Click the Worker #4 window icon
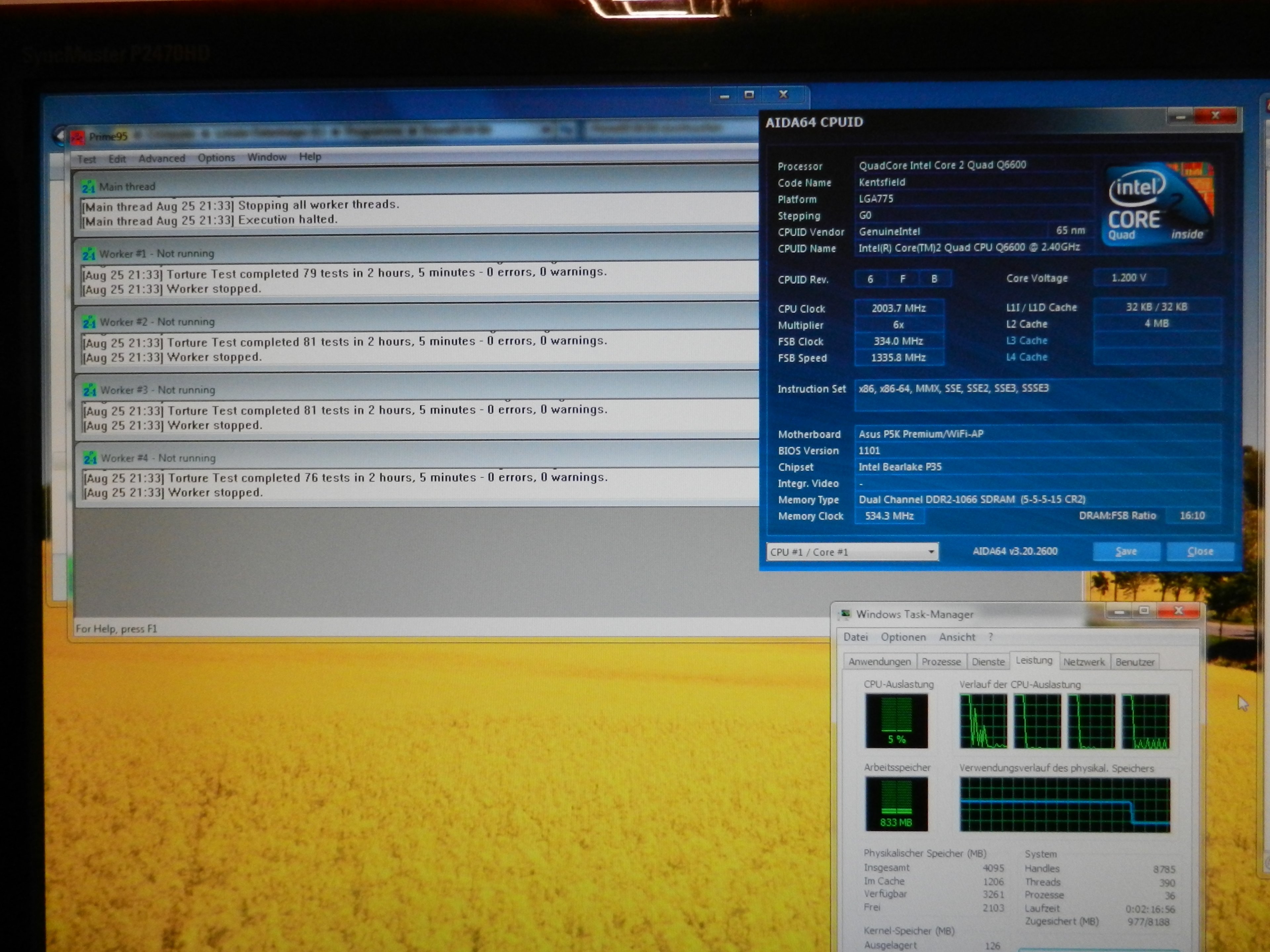Image resolution: width=1270 pixels, height=952 pixels. click(90, 458)
